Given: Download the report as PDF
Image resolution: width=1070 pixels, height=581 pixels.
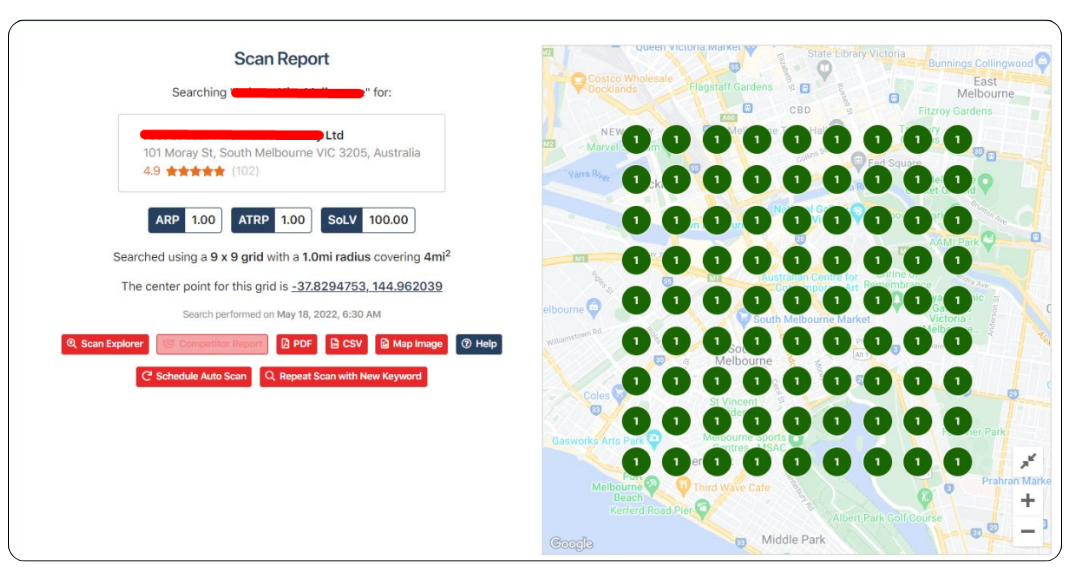Looking at the screenshot, I should coord(297,344).
